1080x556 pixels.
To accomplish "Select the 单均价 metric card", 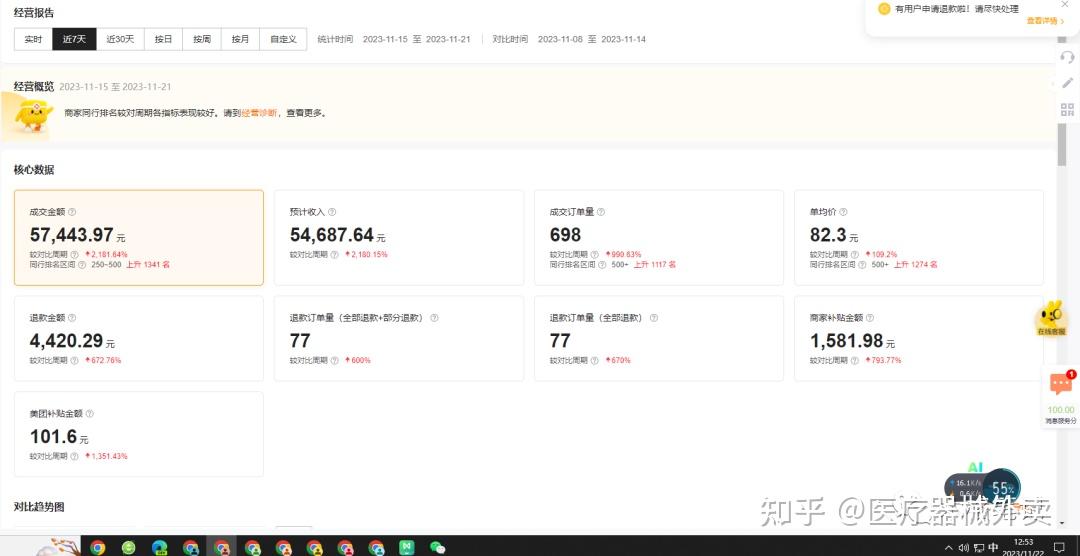I will 919,238.
